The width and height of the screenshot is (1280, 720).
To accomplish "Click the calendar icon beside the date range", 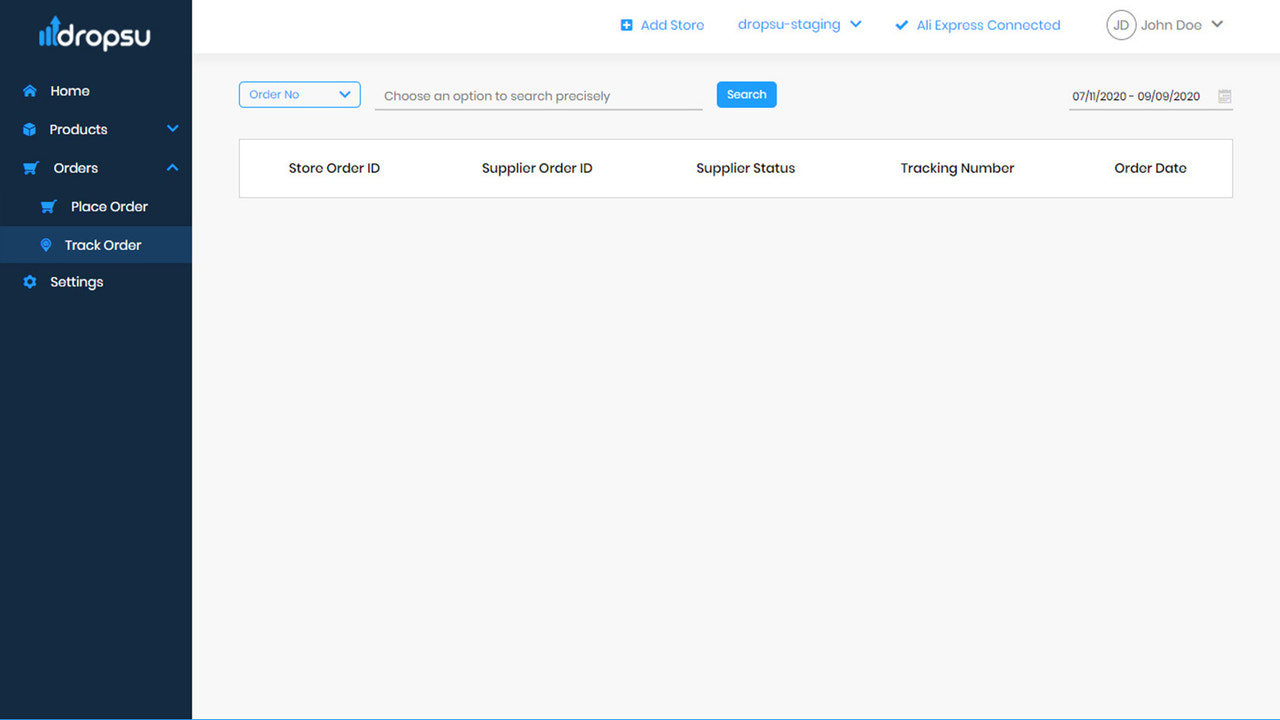I will pyautogui.click(x=1224, y=97).
